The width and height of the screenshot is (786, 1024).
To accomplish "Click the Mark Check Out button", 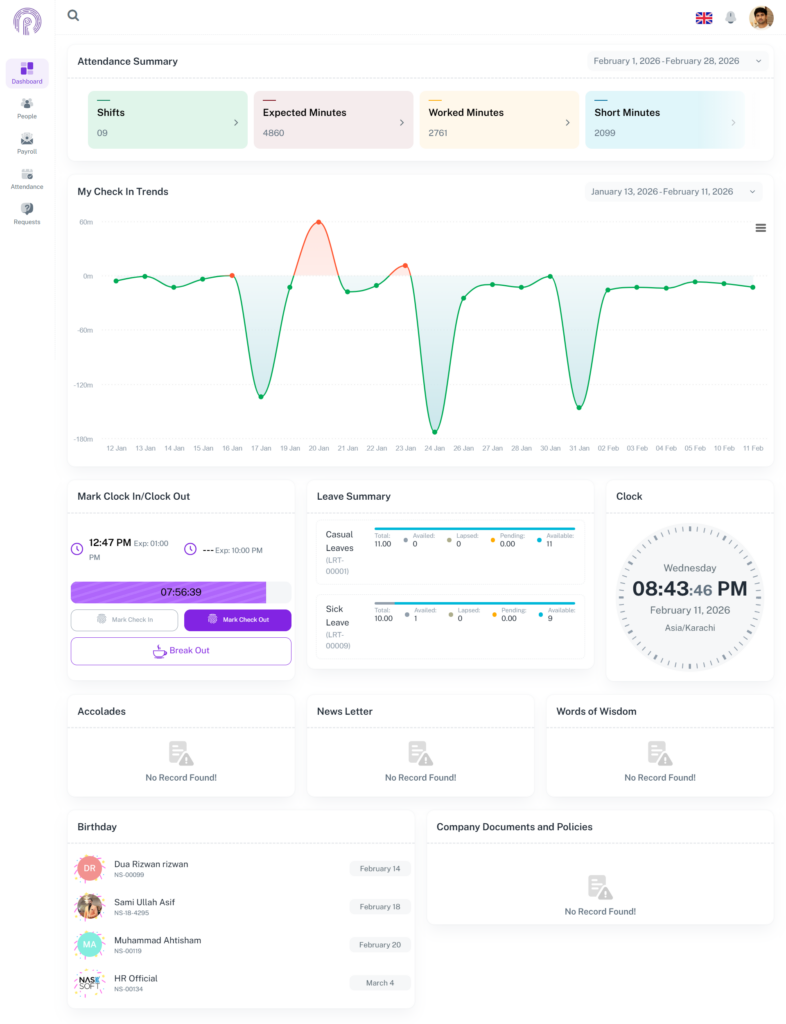I will [238, 620].
